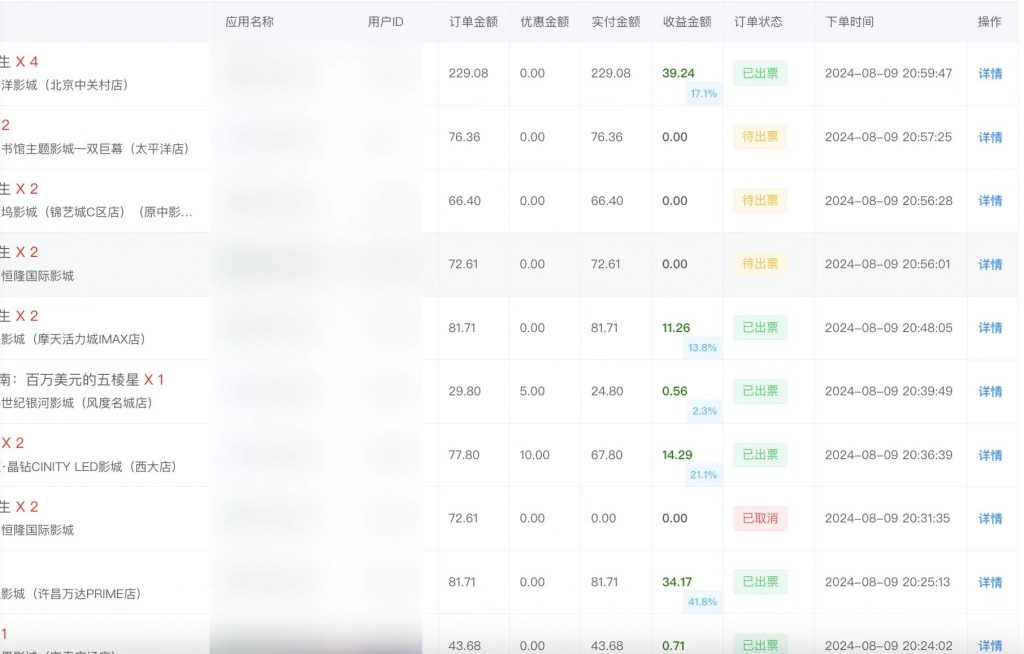Click 详情 on the cancelled 20:31:35 order
This screenshot has width=1024, height=654.
(989, 519)
